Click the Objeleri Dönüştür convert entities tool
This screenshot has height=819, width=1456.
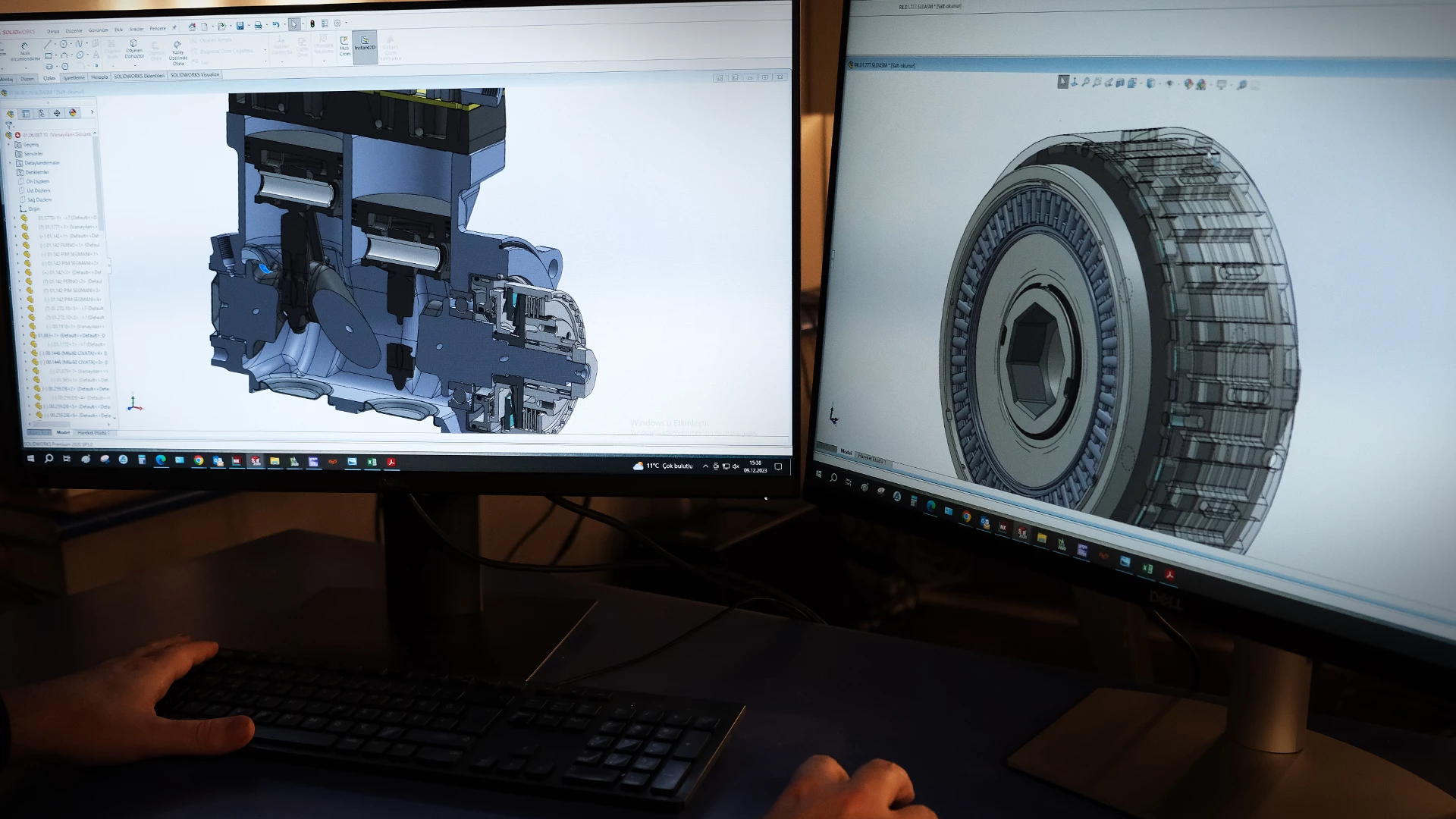pos(134,49)
